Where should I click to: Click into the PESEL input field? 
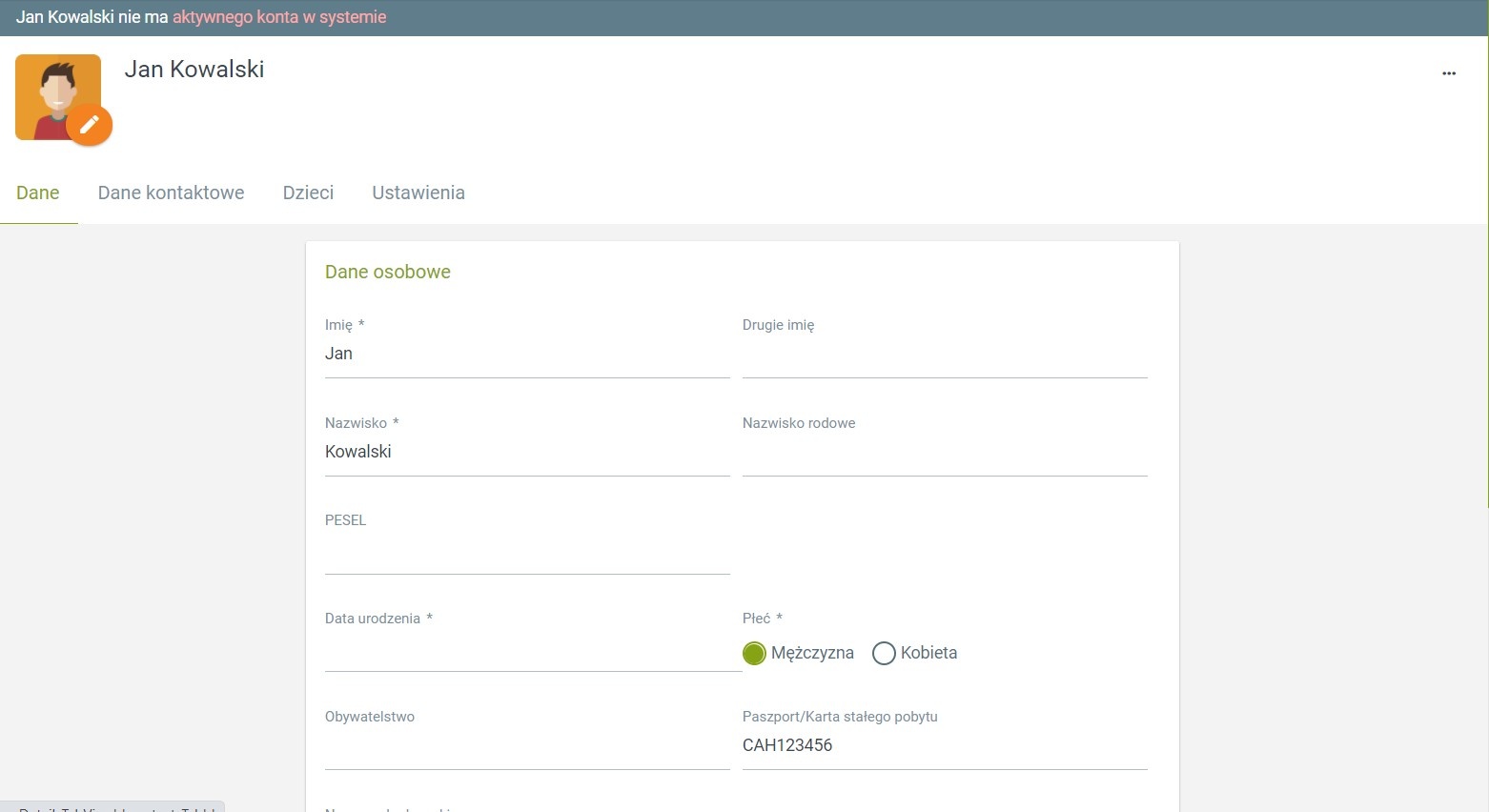(x=526, y=554)
